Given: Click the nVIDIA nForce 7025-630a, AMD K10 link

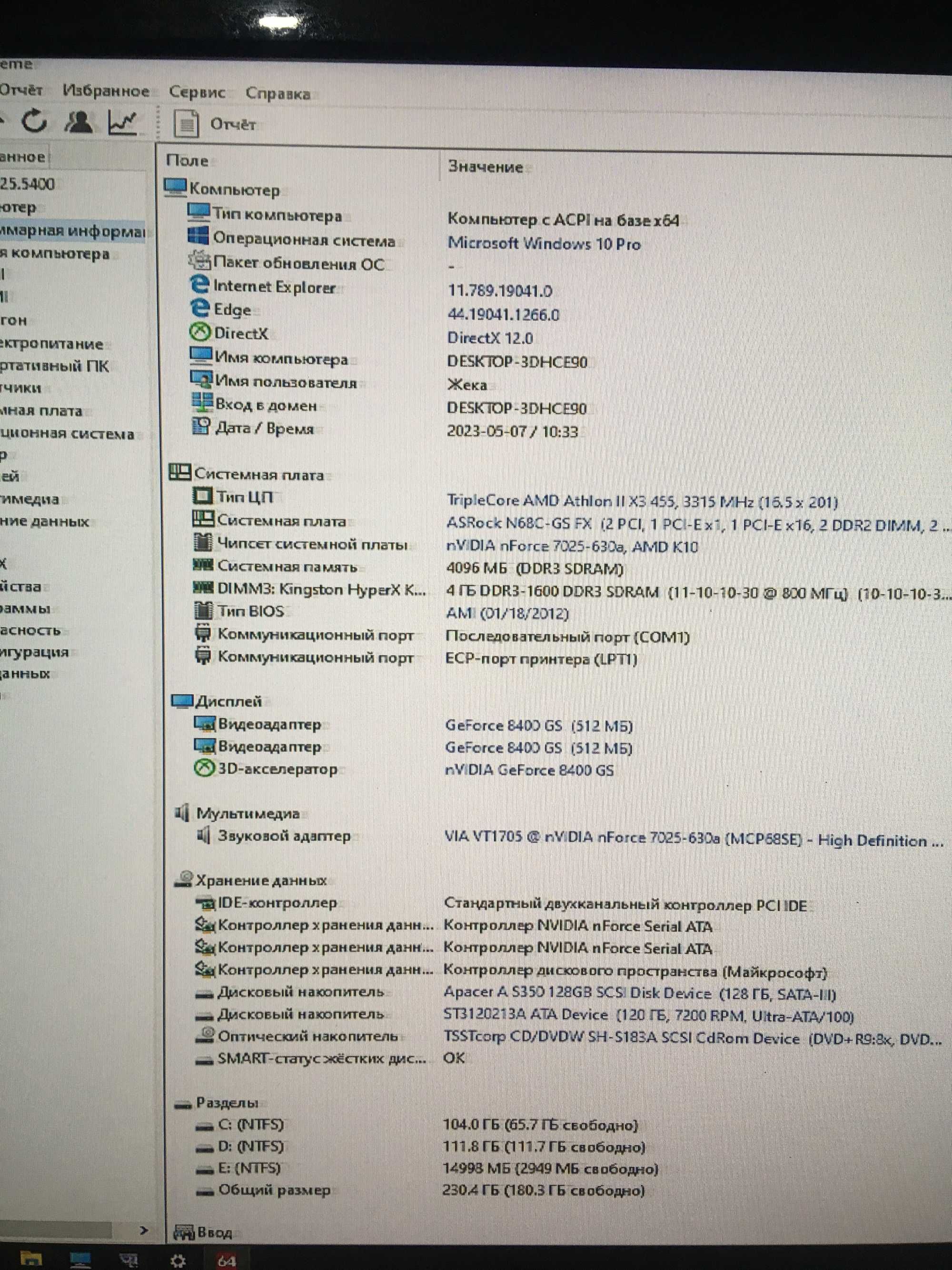Looking at the screenshot, I should [x=572, y=546].
